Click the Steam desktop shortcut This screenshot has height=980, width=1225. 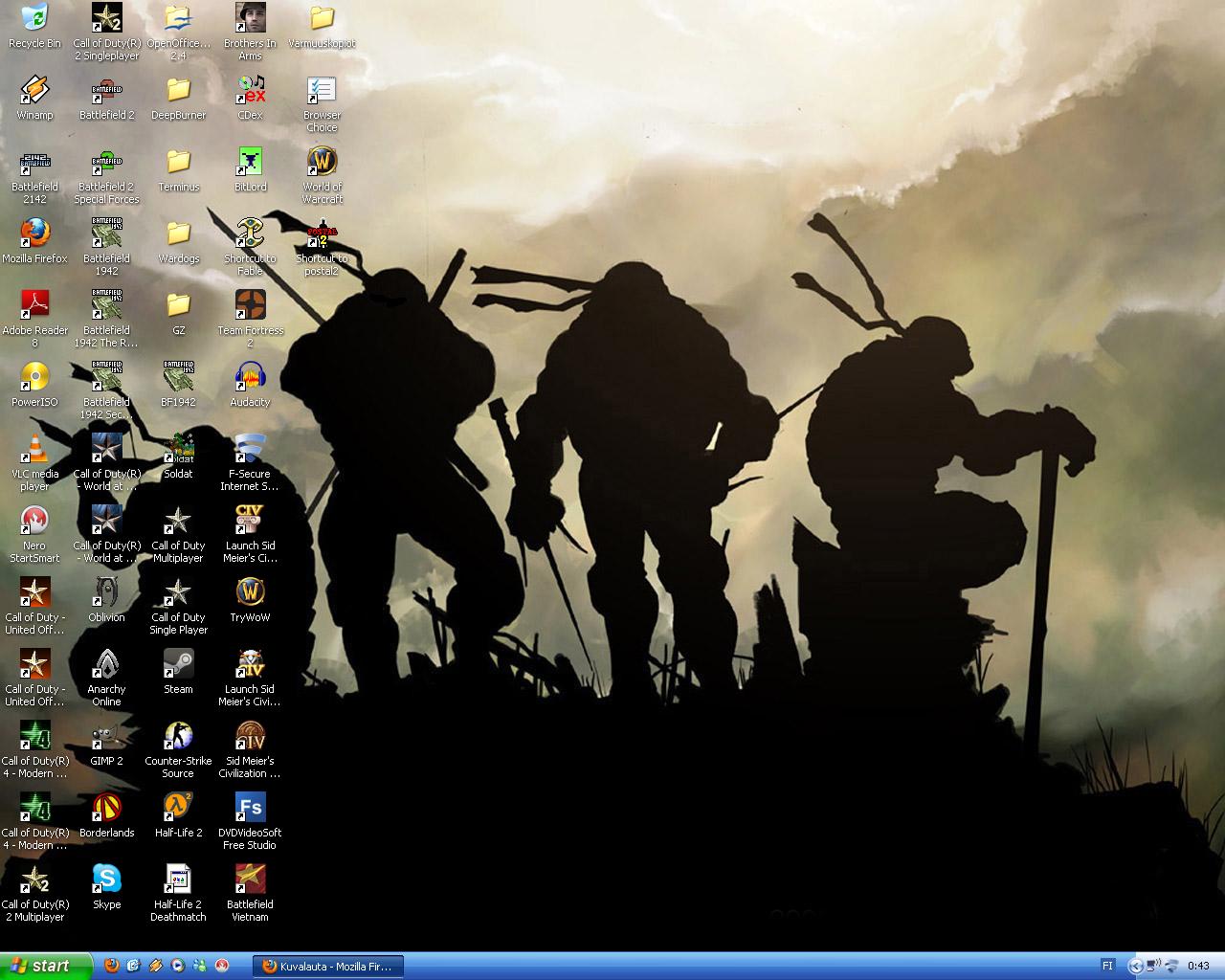[x=178, y=665]
